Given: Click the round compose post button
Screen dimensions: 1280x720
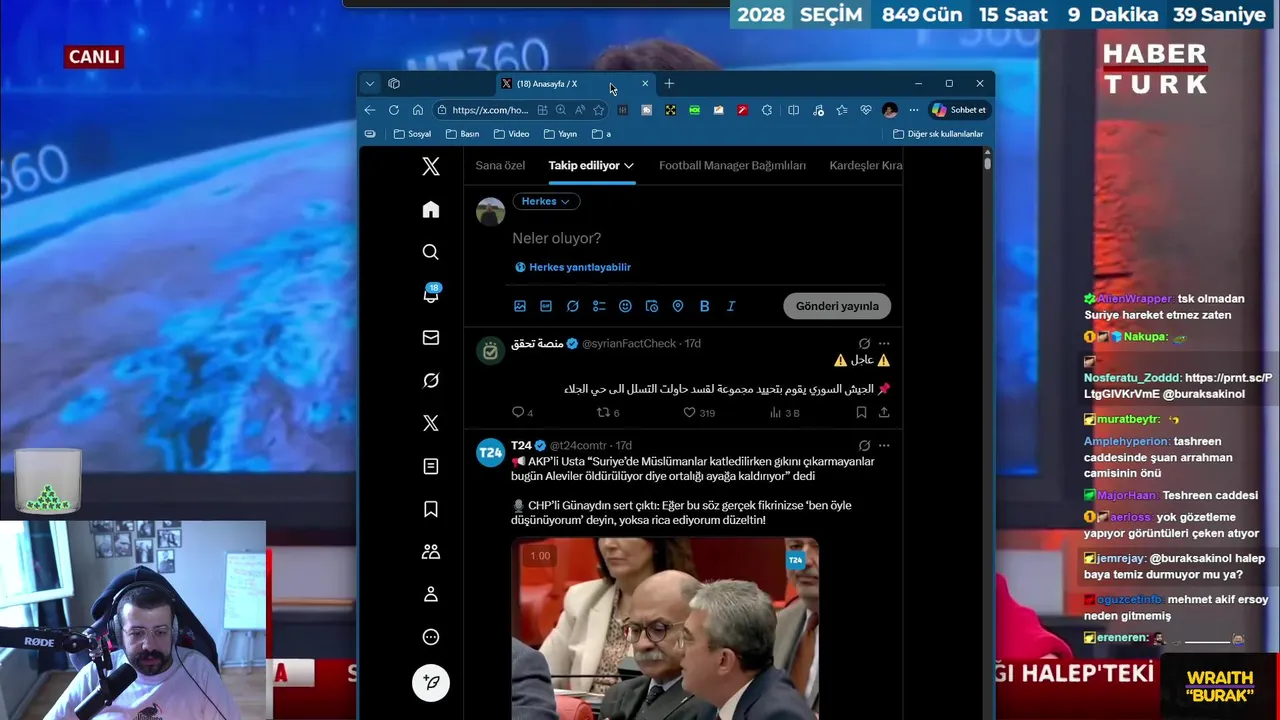Looking at the screenshot, I should point(431,682).
